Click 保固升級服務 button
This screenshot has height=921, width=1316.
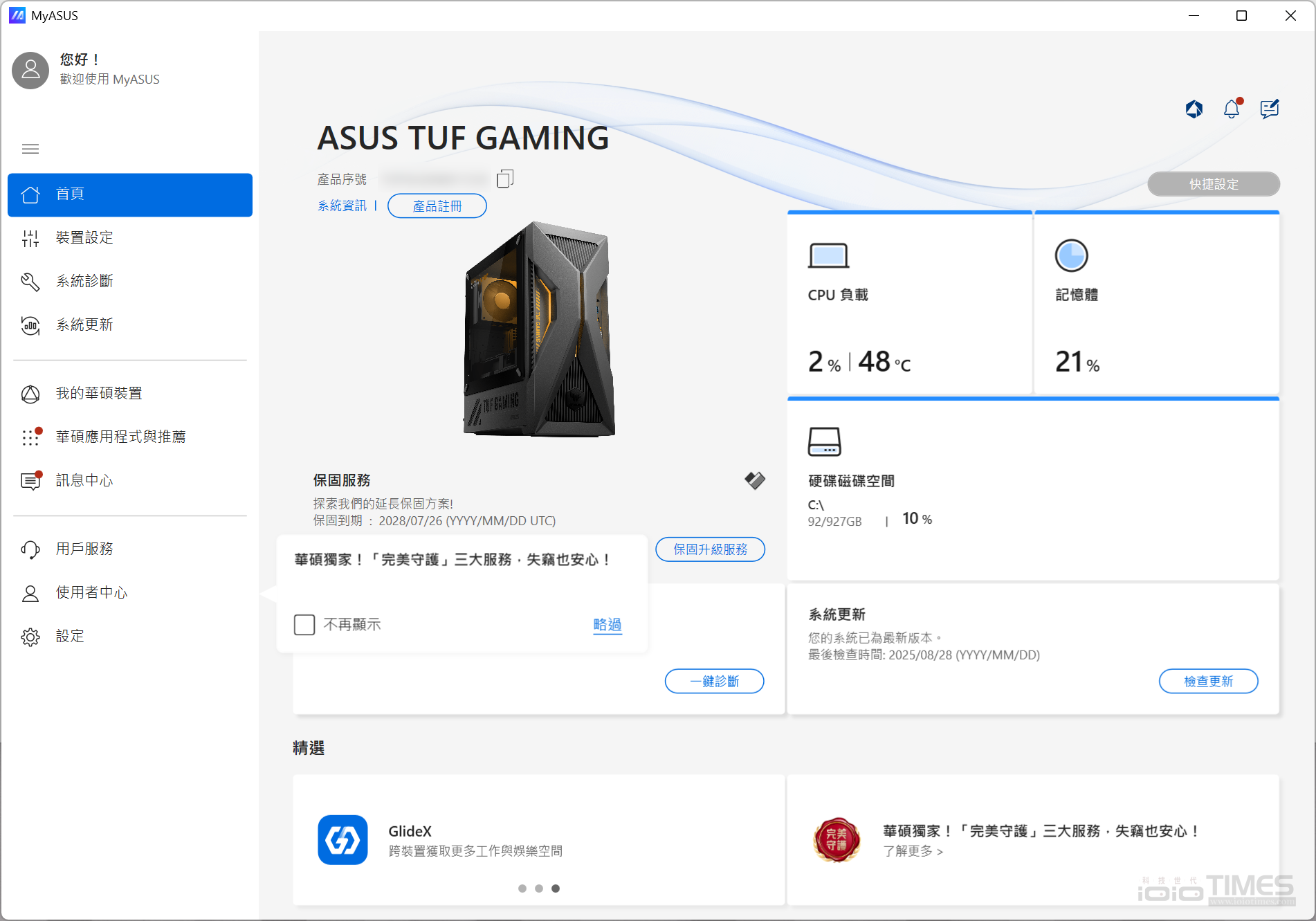pos(711,549)
